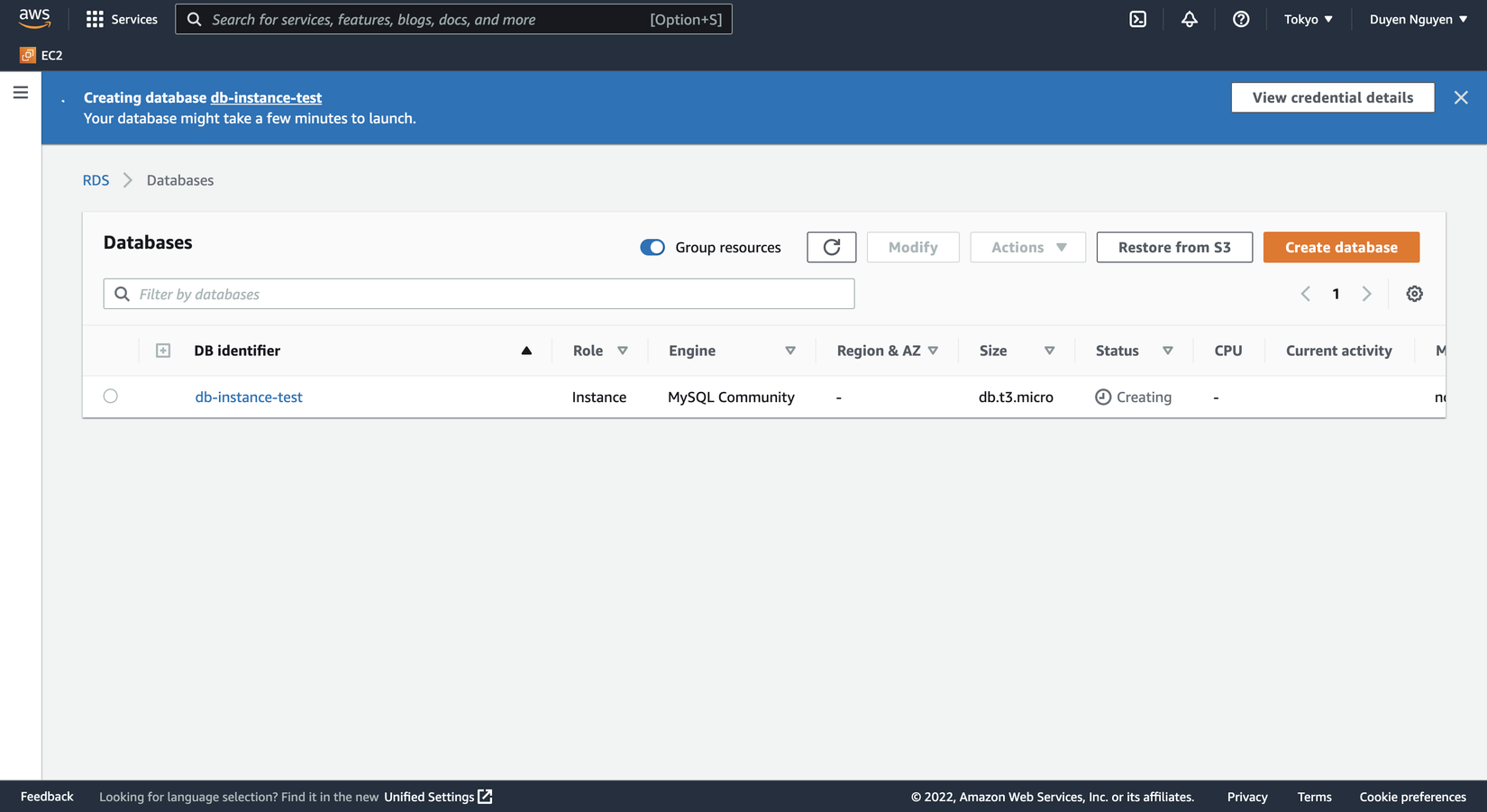The image size is (1487, 812).
Task: Open the notifications bell
Action: 1190,19
